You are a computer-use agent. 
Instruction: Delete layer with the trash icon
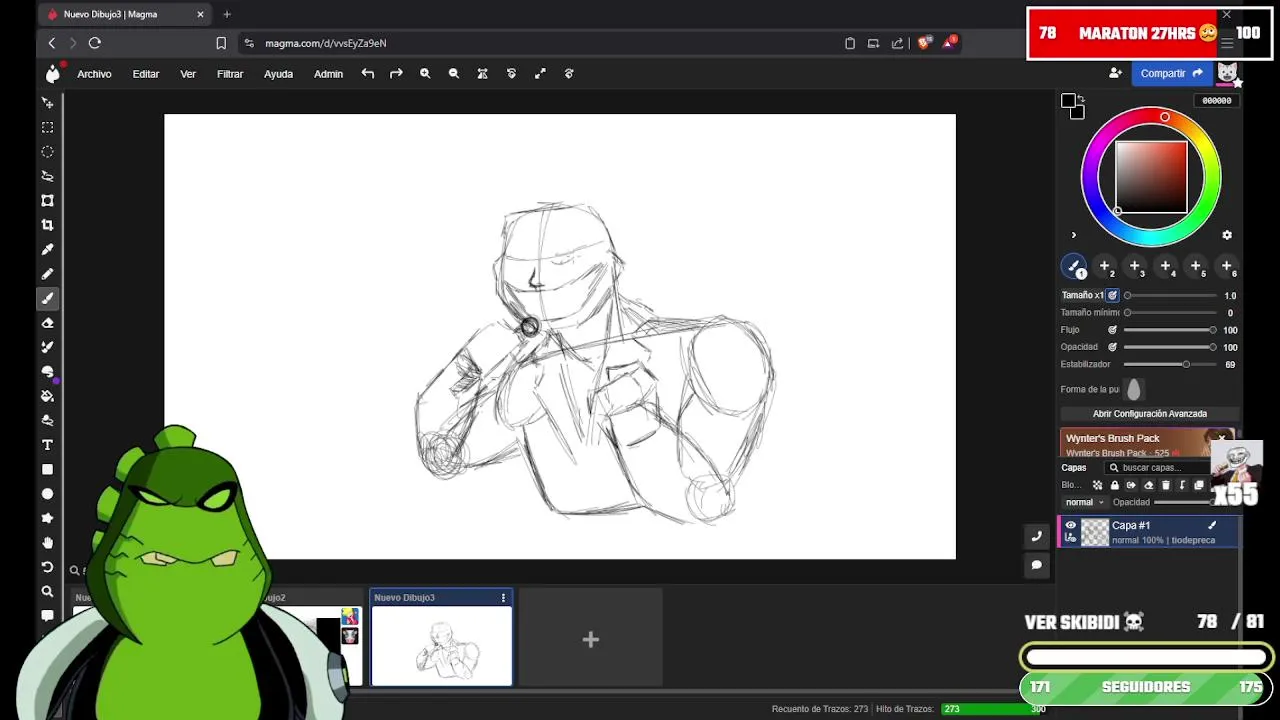pyautogui.click(x=1165, y=485)
